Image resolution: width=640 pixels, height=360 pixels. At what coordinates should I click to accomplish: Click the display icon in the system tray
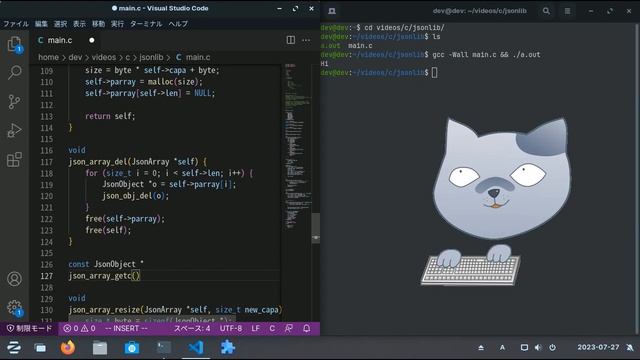pos(524,348)
